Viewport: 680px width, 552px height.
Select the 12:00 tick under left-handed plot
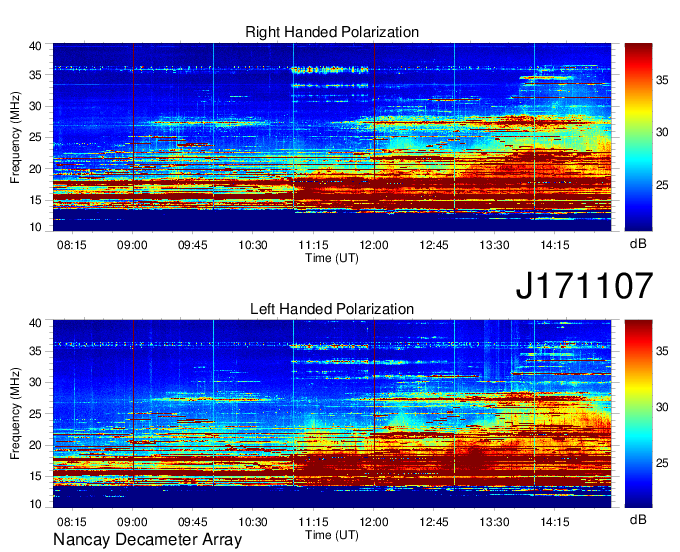374,522
